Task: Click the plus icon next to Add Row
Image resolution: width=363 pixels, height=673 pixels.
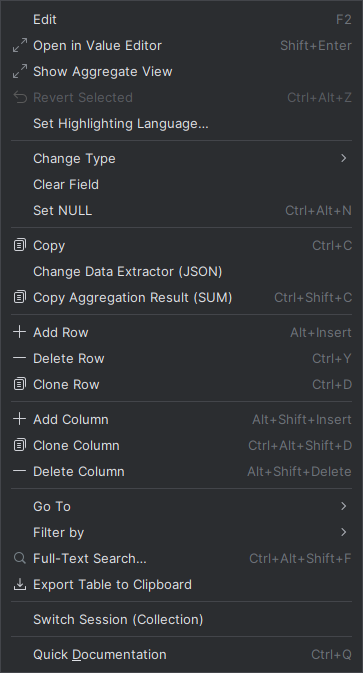Action: tap(20, 332)
